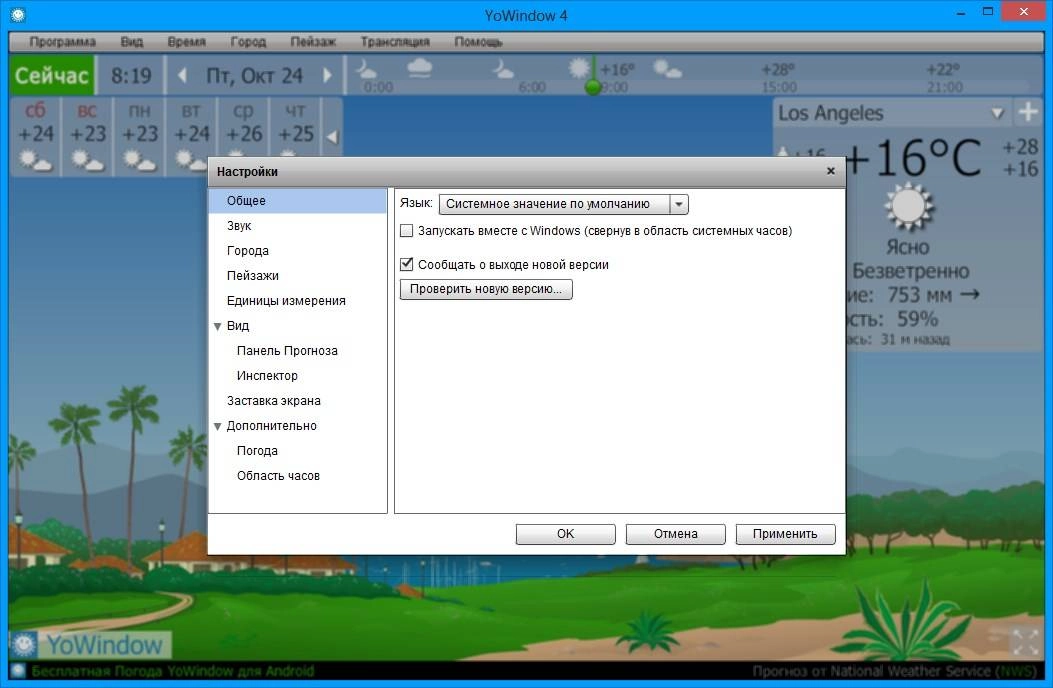Select Sunday вс +23 forecast day

point(87,137)
